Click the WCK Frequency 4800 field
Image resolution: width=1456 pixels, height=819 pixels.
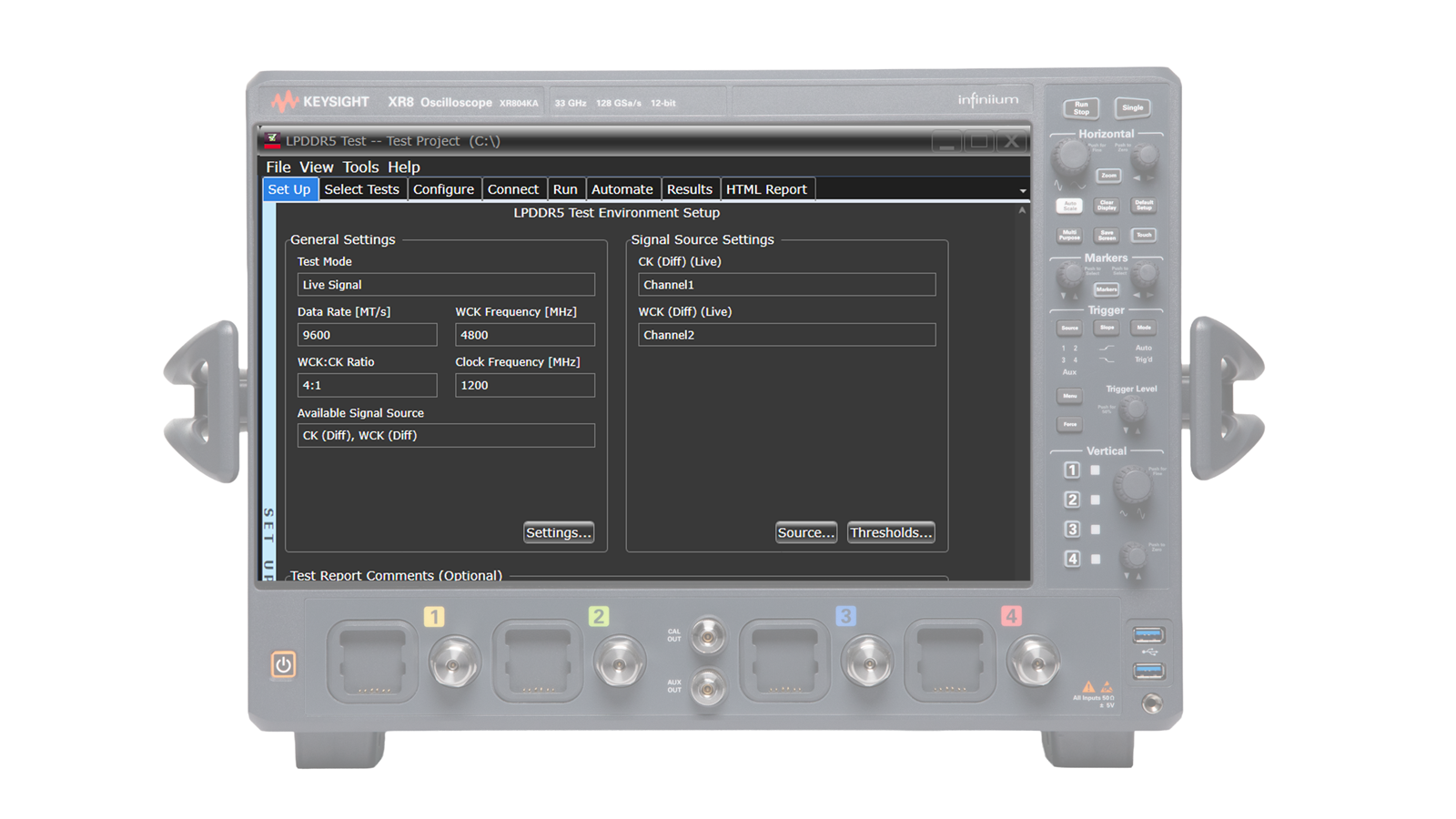[525, 335]
